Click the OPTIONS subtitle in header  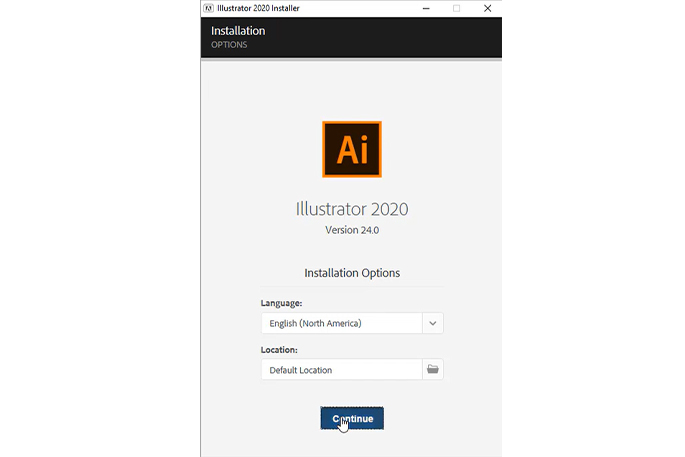coord(229,45)
